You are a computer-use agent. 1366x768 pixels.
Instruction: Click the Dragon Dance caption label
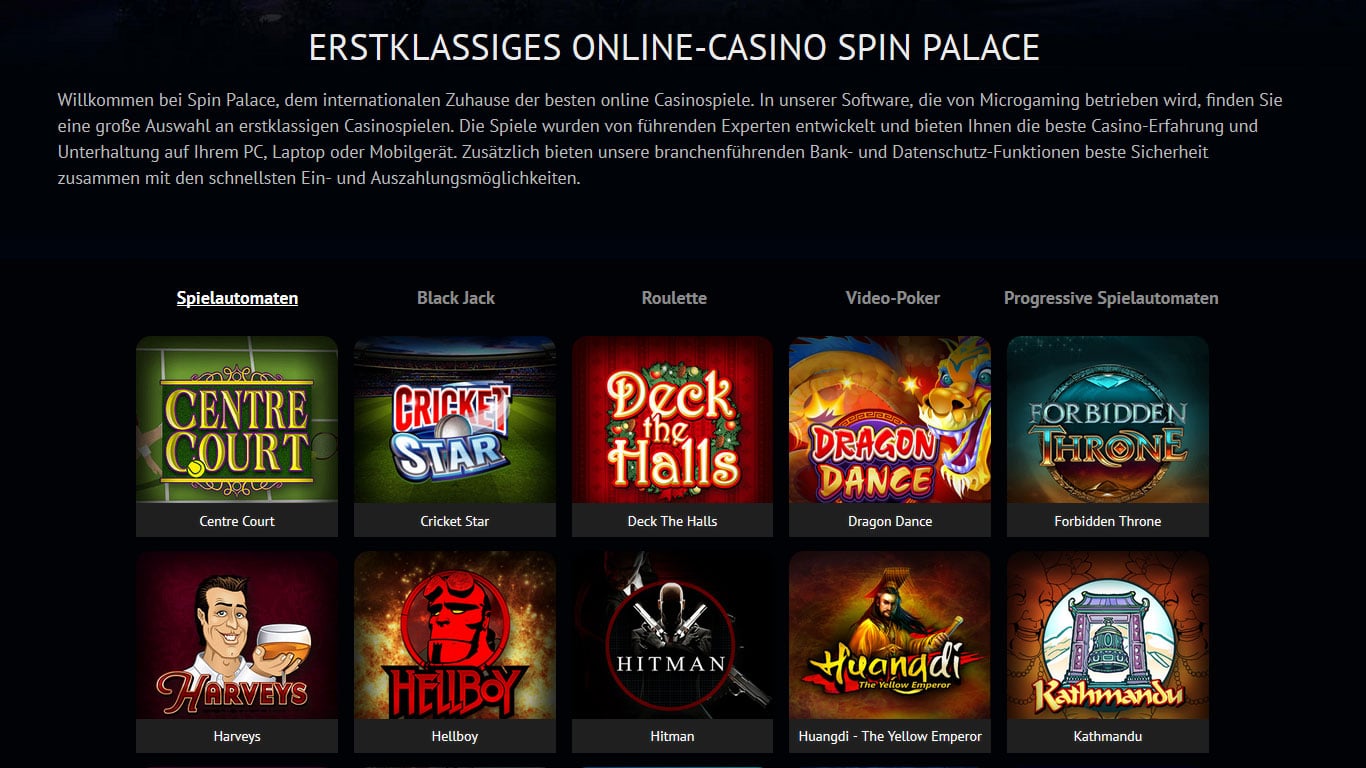[890, 521]
